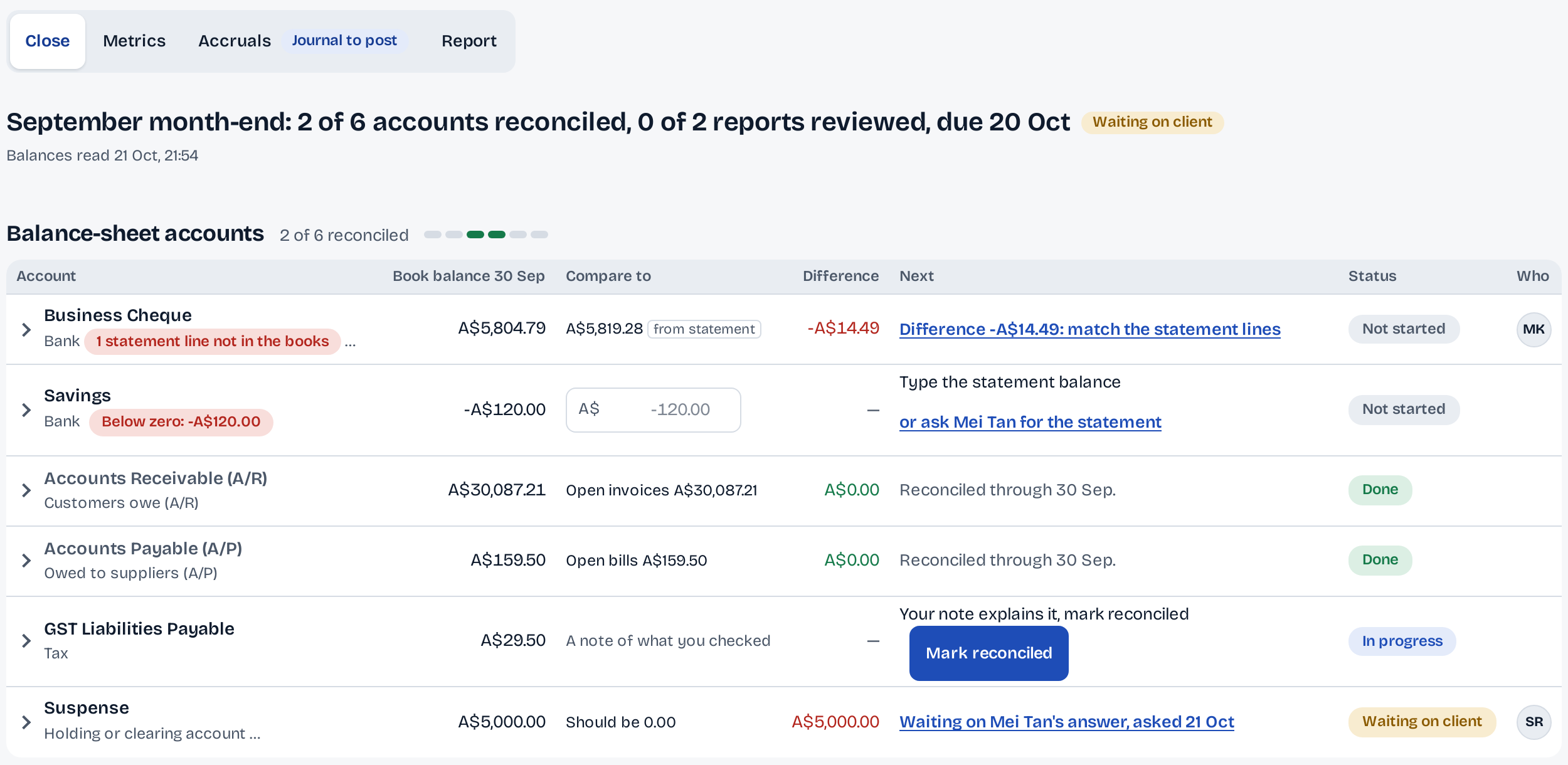Expand the GST Liabilities Payable row
The image size is (1568, 765).
pyautogui.click(x=26, y=641)
